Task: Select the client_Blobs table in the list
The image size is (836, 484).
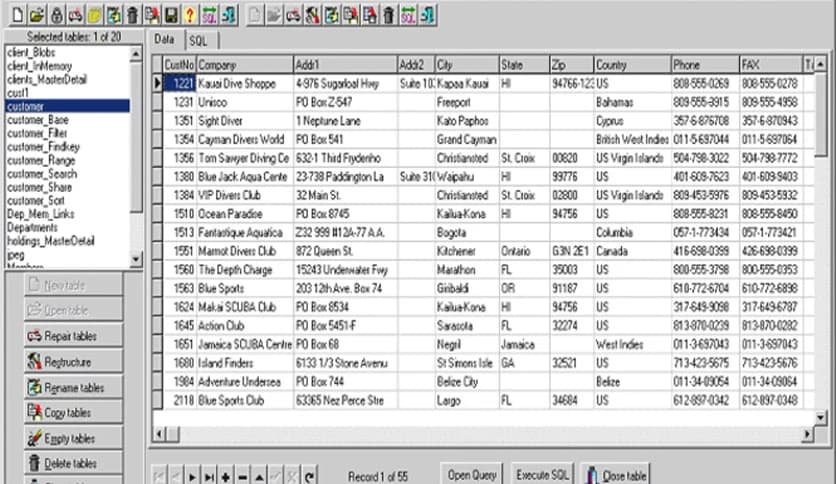Action: (x=68, y=52)
